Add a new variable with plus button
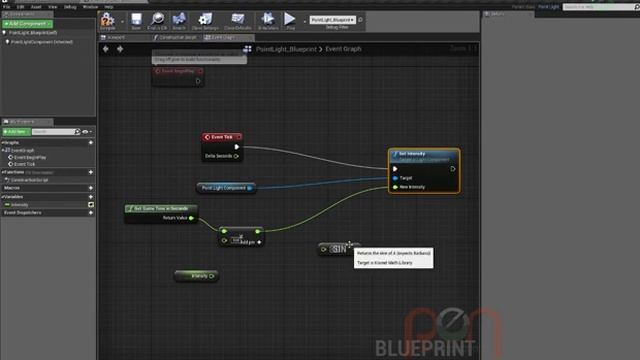 coord(91,197)
